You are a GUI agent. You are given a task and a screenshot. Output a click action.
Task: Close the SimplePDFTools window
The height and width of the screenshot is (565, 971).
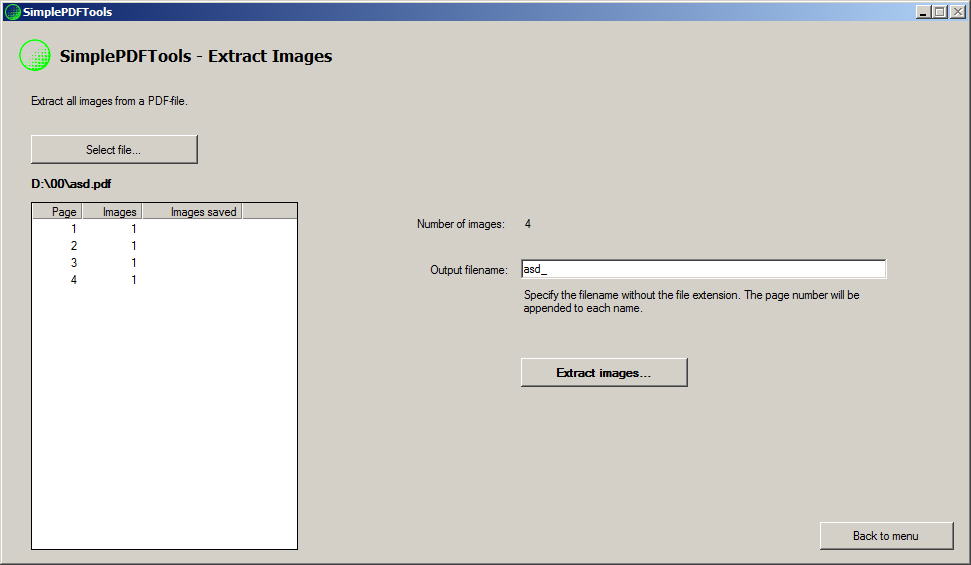[957, 12]
